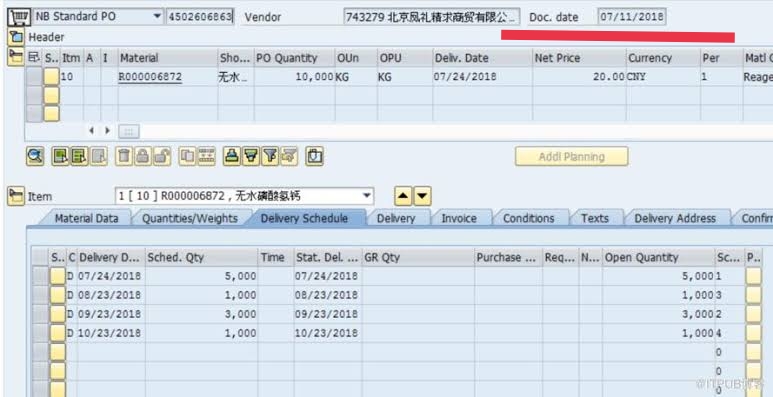Screen dimensions: 773x397
Task: Expand the Header section icon
Action: coord(16,36)
